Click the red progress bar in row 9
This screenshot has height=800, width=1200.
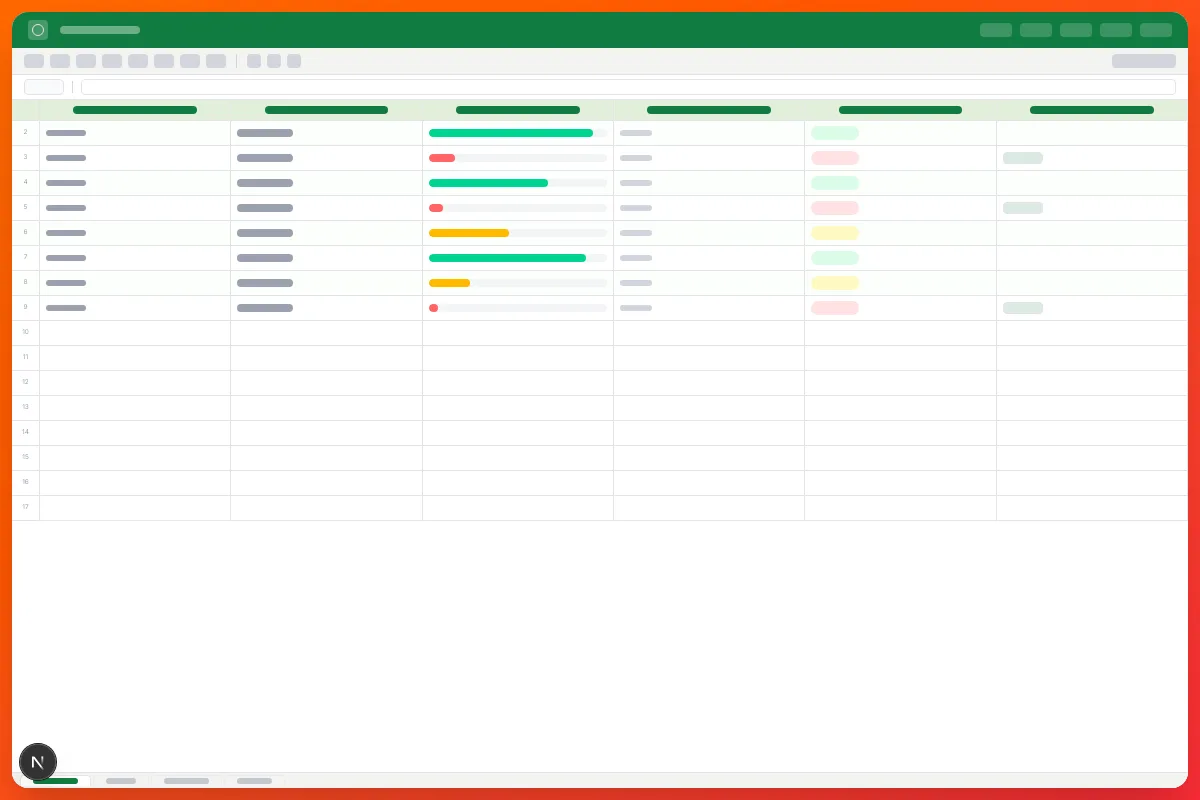point(433,308)
